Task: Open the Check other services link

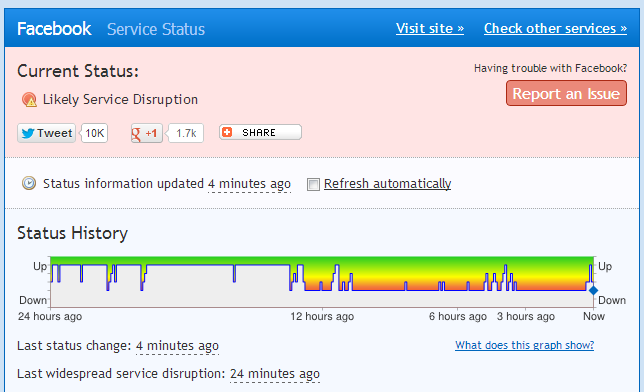Action: click(555, 28)
